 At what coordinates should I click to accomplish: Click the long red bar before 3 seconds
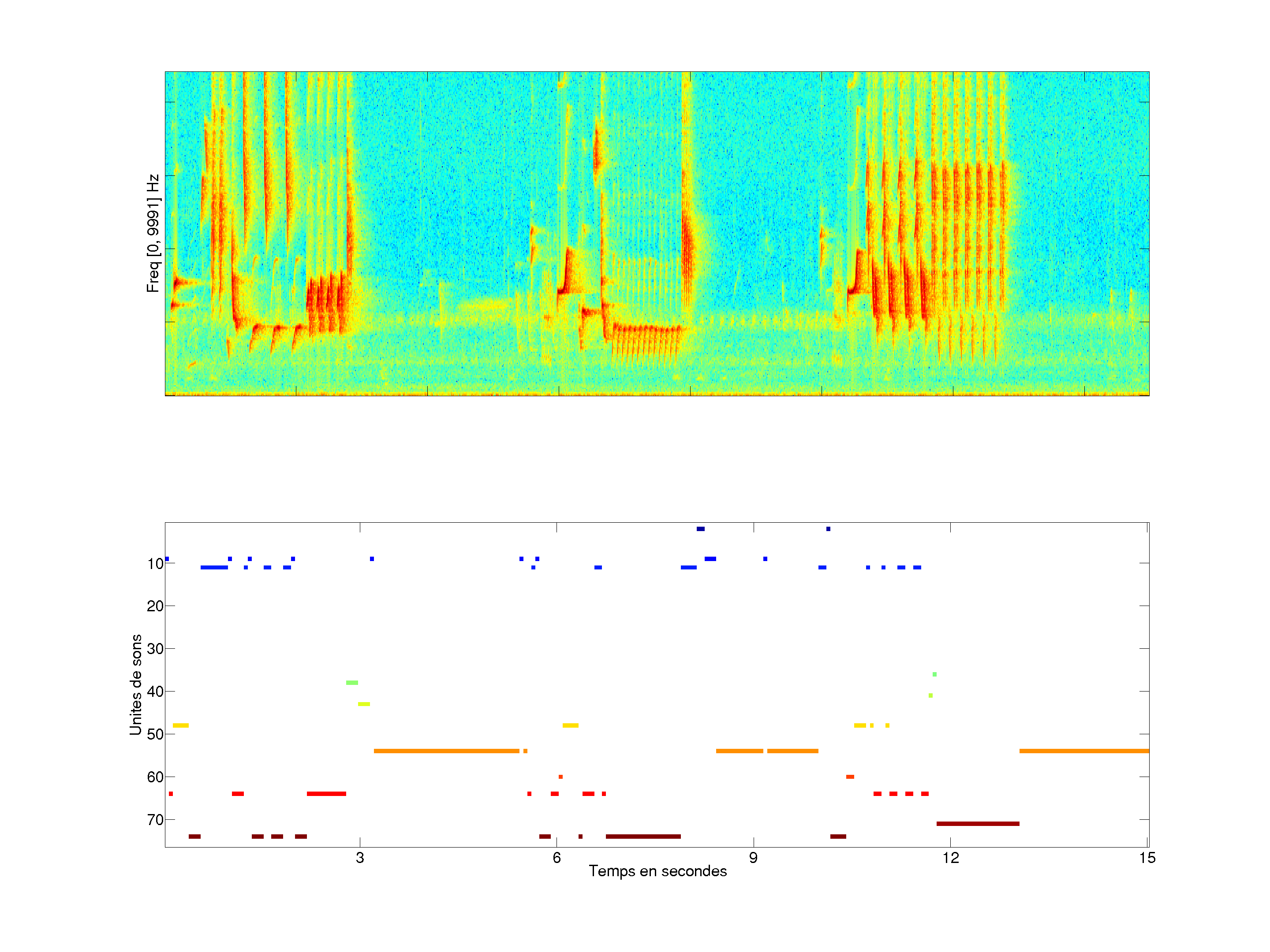pos(326,794)
